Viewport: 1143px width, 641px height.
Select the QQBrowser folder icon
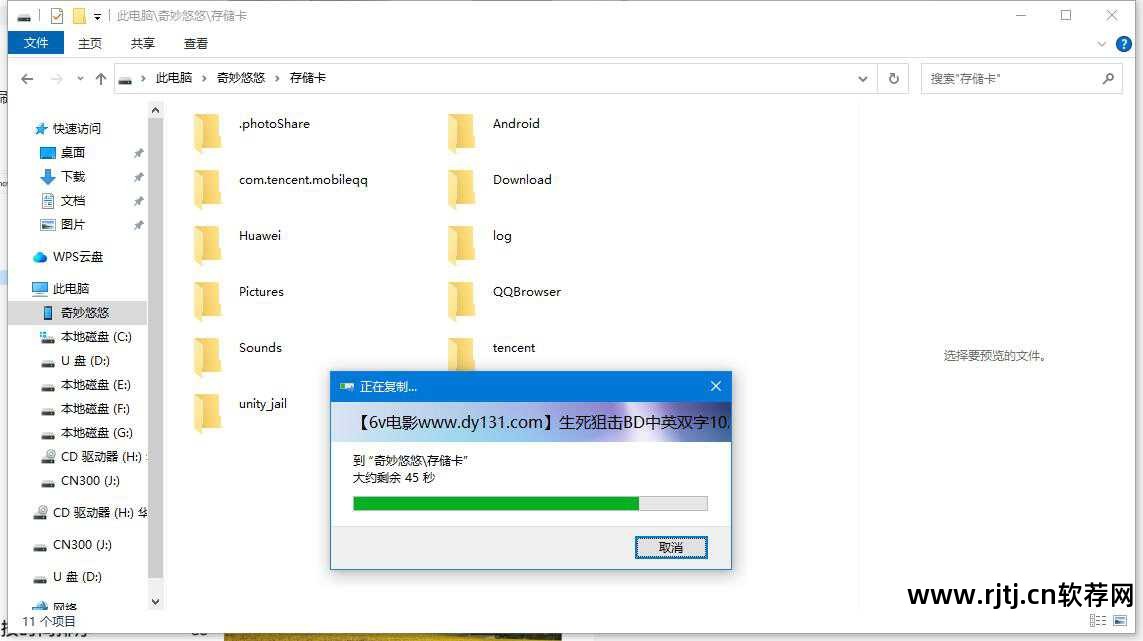click(x=461, y=301)
